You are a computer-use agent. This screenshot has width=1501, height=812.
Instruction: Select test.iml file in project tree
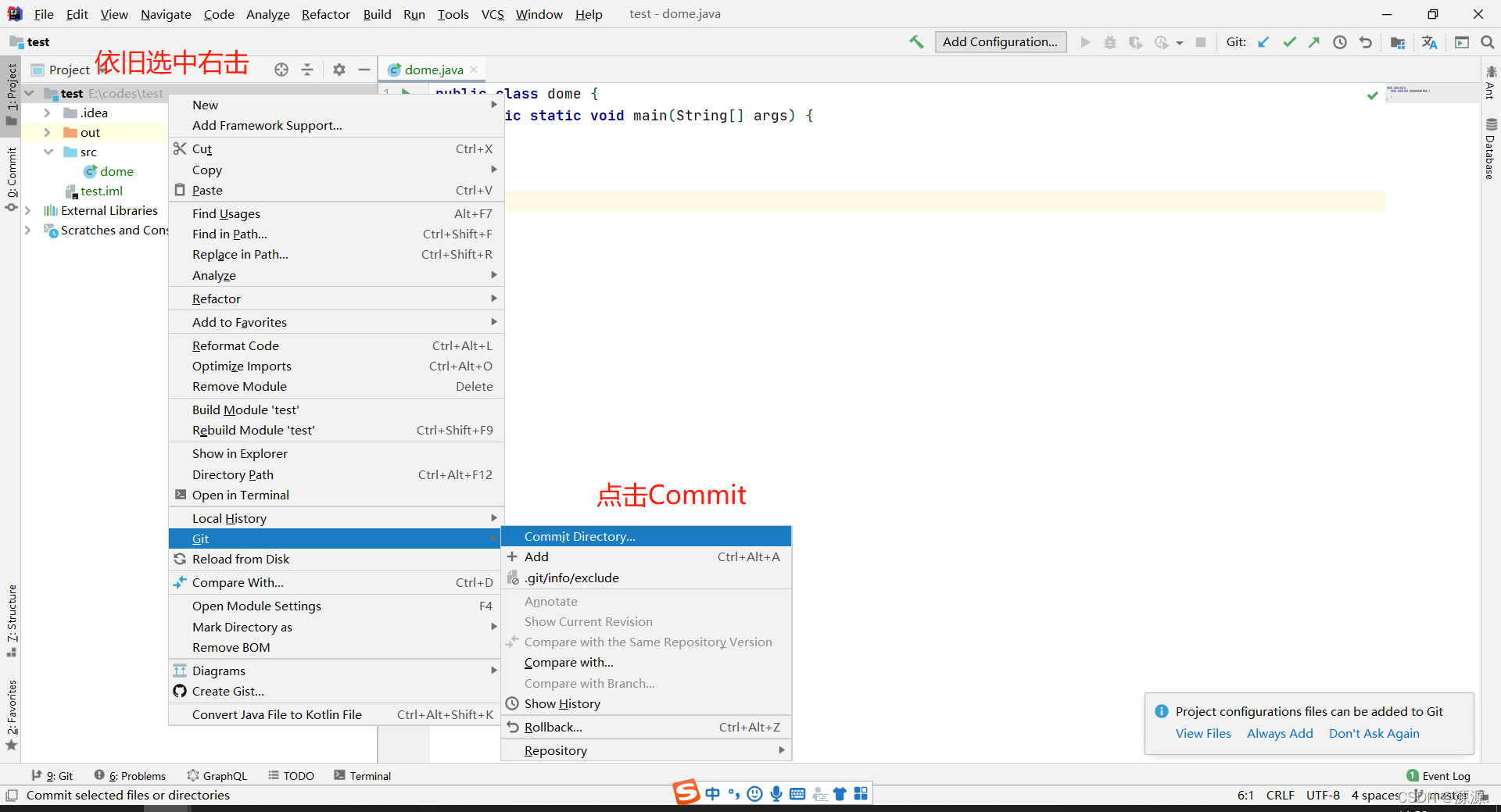[x=102, y=191]
